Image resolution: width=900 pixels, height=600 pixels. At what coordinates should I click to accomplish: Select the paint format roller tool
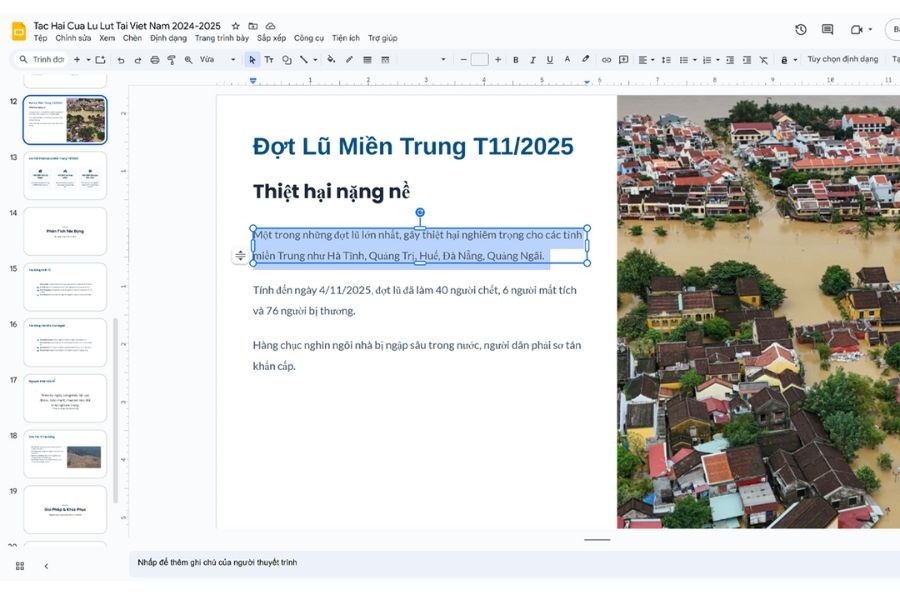[x=171, y=60]
